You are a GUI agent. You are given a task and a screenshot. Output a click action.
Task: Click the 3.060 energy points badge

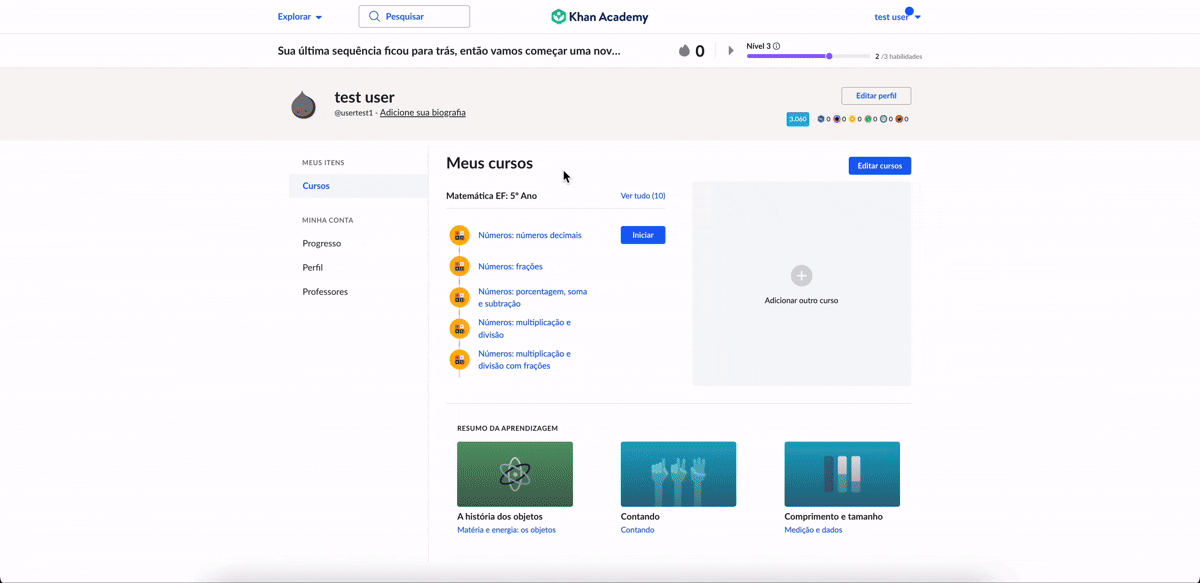tap(798, 119)
